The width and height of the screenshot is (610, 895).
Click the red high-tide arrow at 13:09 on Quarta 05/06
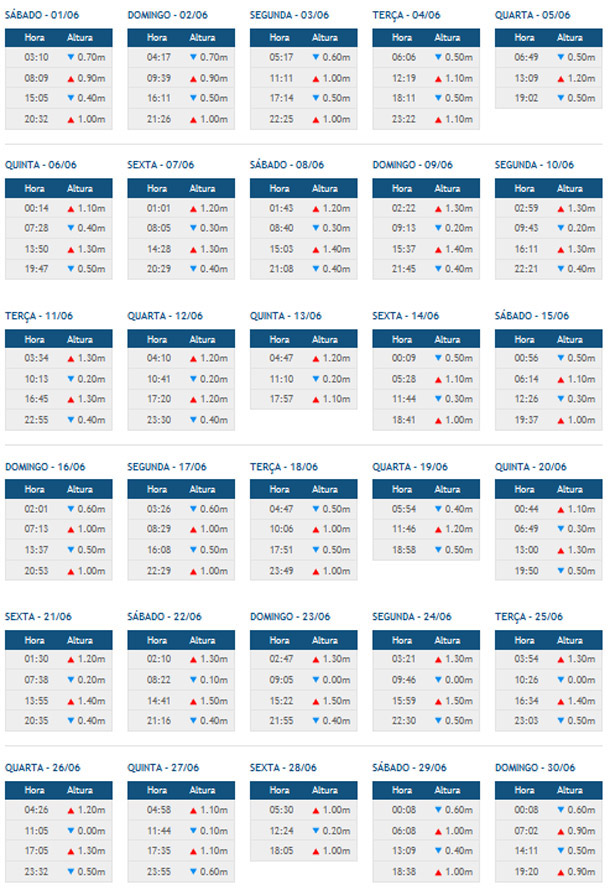[x=561, y=78]
